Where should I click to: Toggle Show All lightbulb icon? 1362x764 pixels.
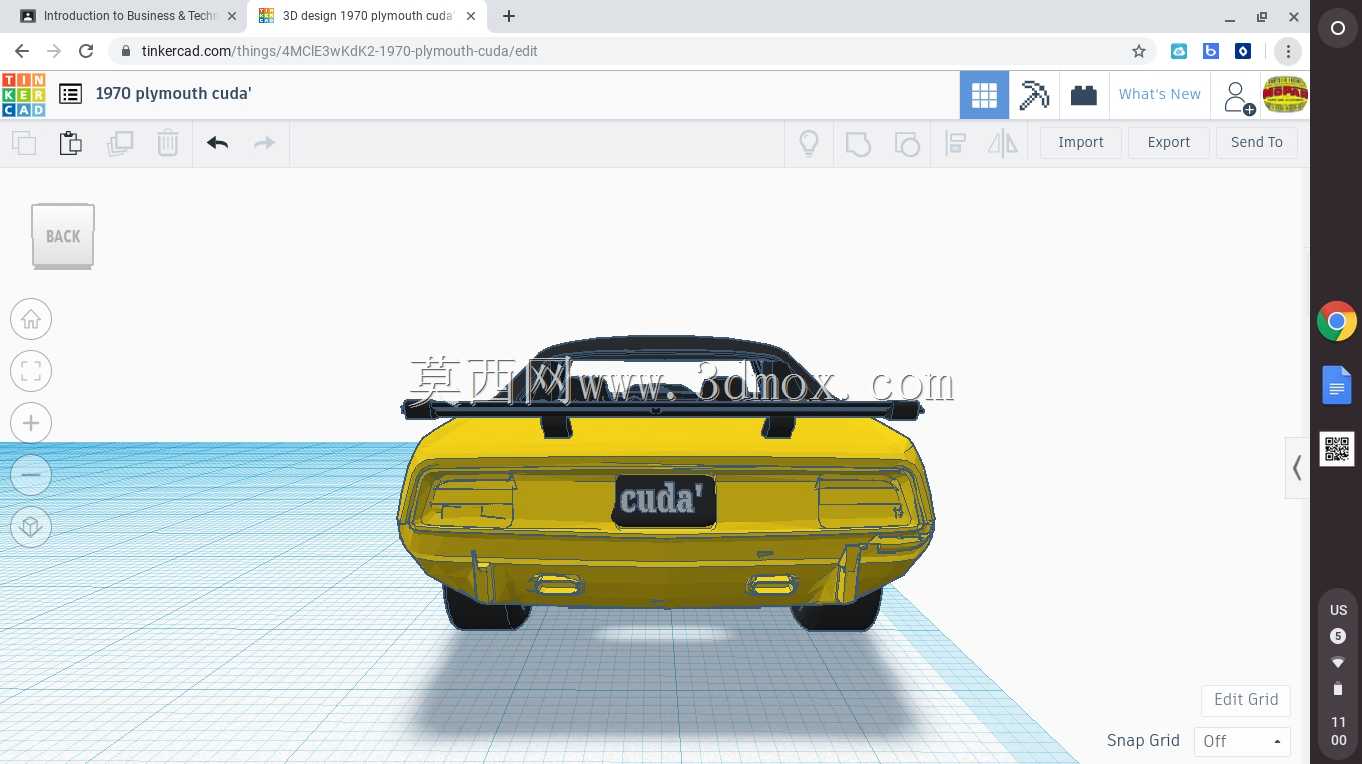click(809, 143)
